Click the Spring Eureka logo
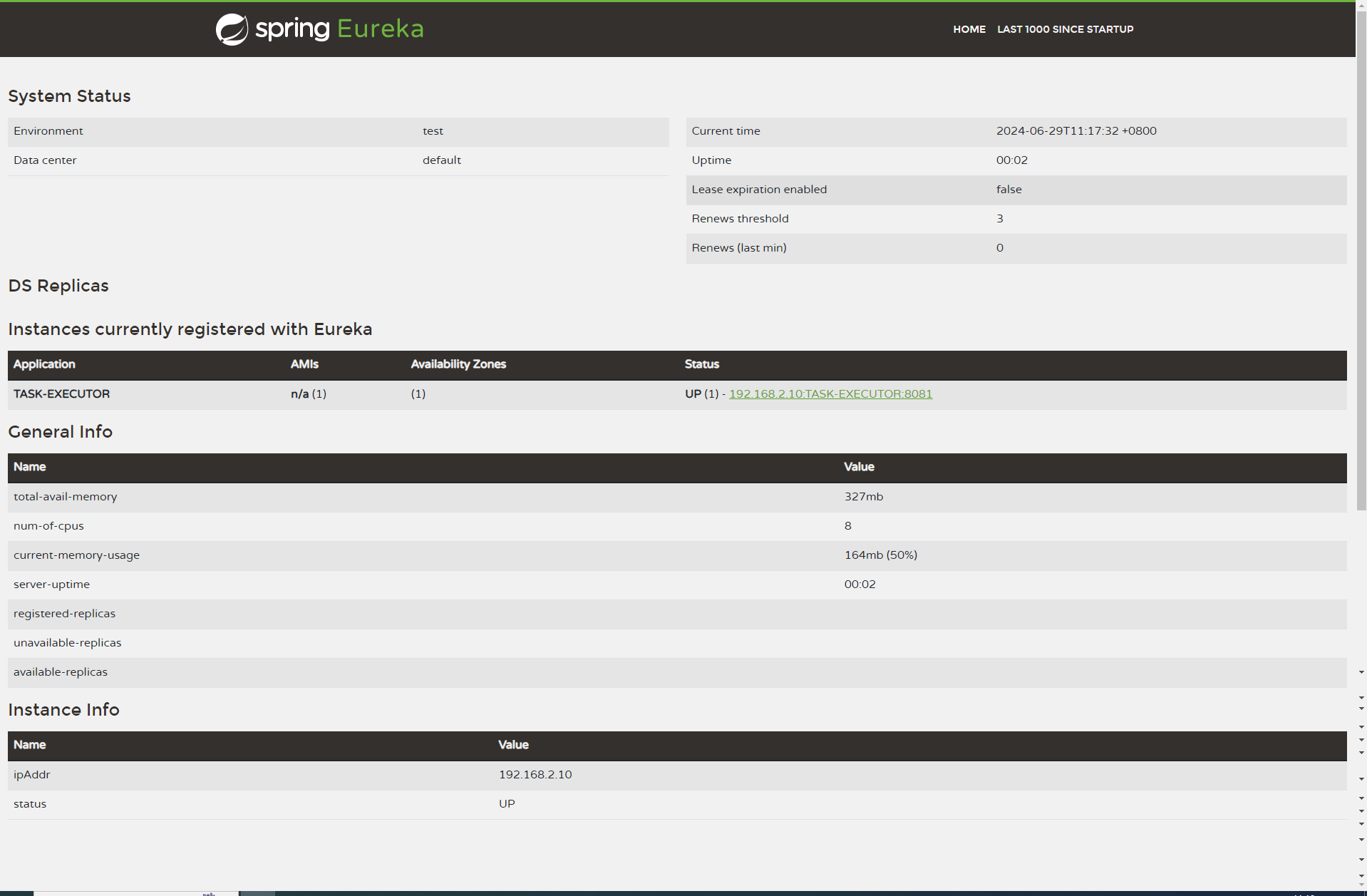The image size is (1367, 896). pos(319,29)
